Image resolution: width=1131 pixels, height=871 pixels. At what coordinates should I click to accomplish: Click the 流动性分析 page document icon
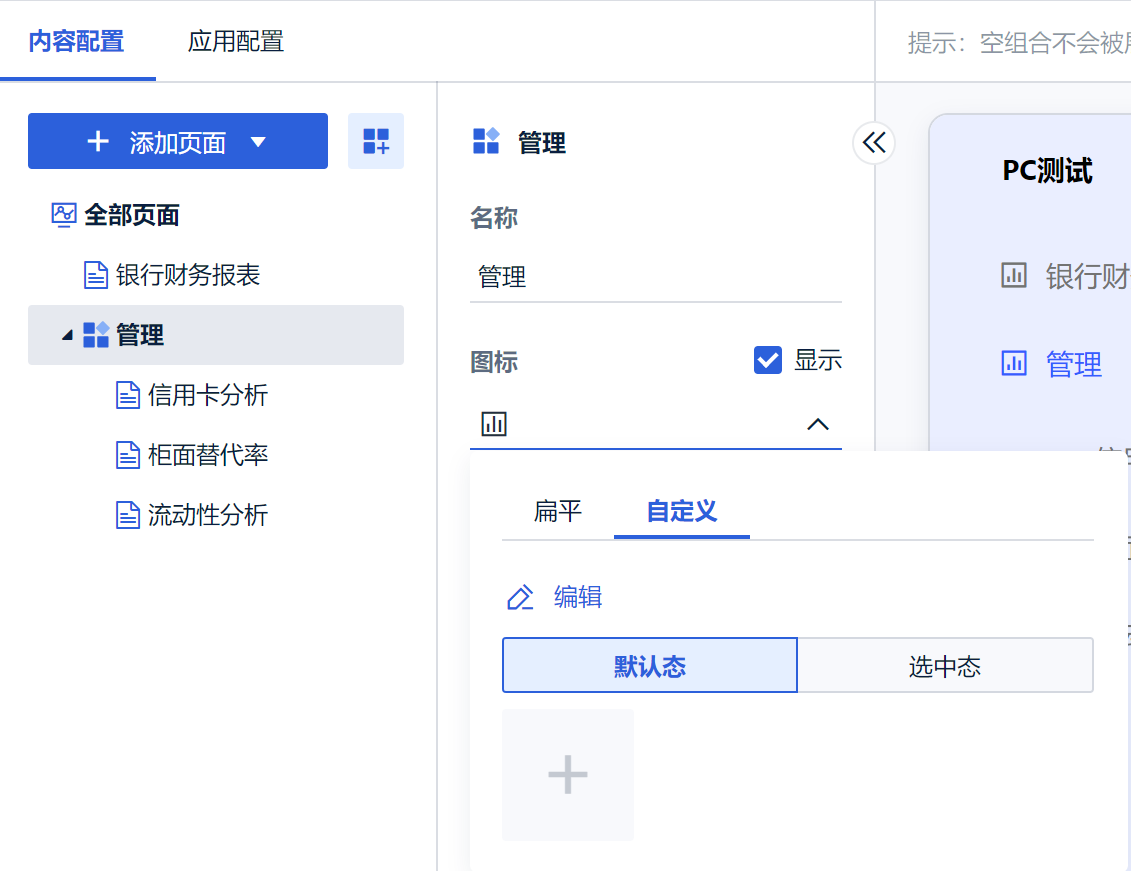click(x=128, y=515)
